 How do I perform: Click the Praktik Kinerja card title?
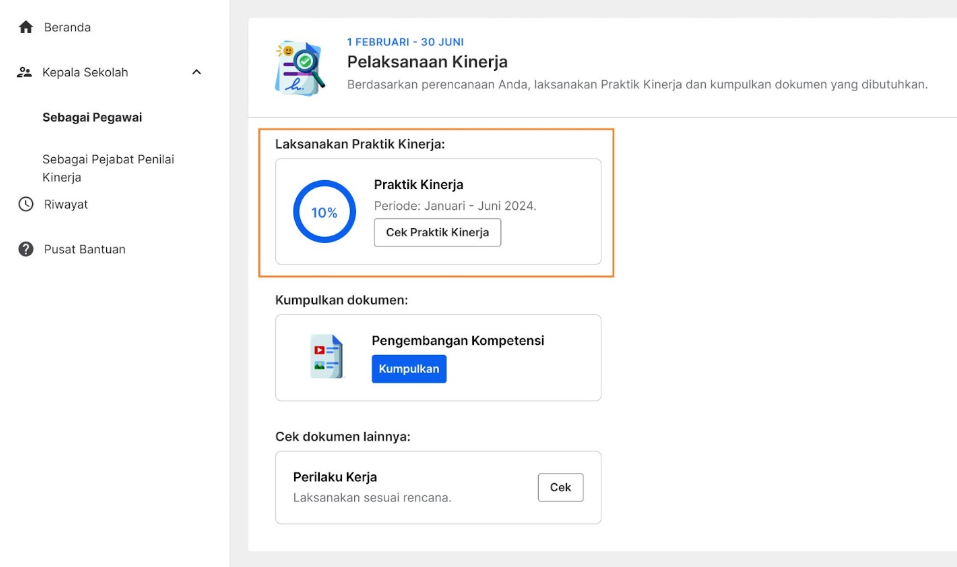click(419, 184)
